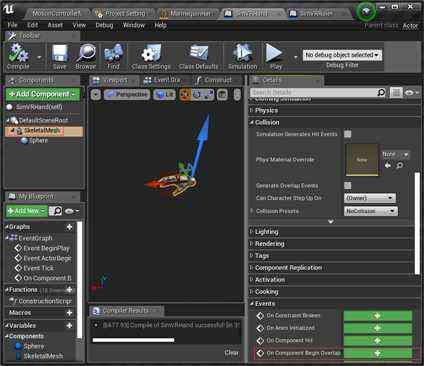This screenshot has height=366, width=424.
Task: Click the Phys Material Override thumbnail
Action: coord(362,160)
